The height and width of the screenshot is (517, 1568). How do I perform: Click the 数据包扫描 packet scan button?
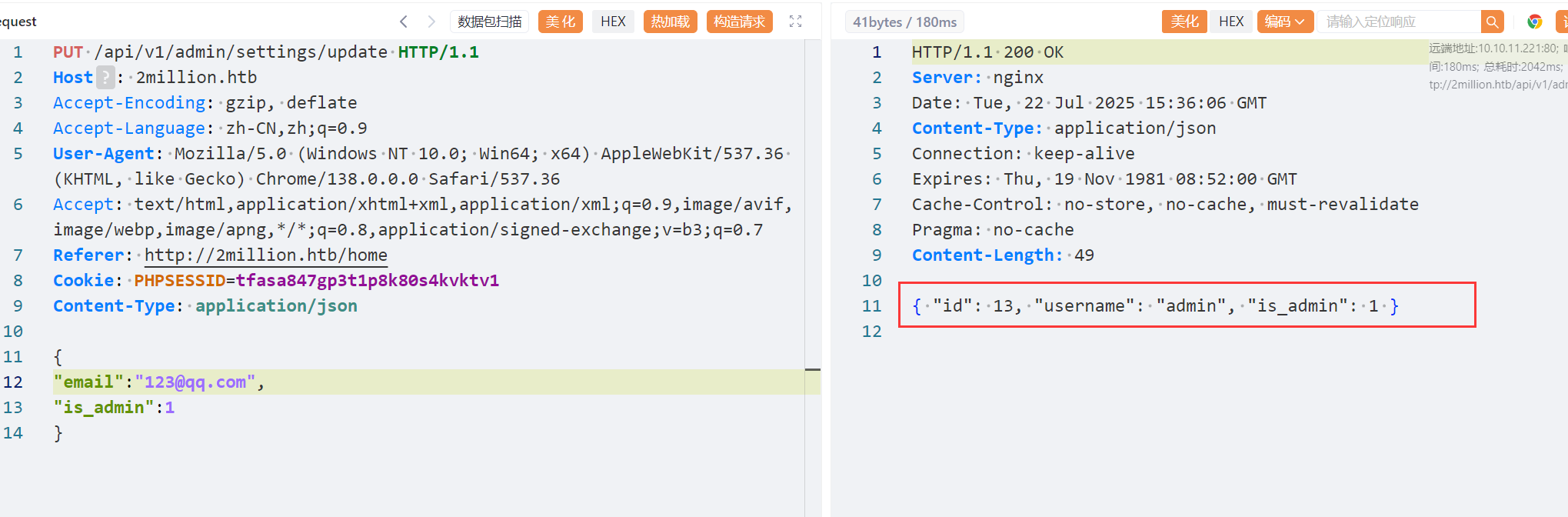click(x=489, y=22)
